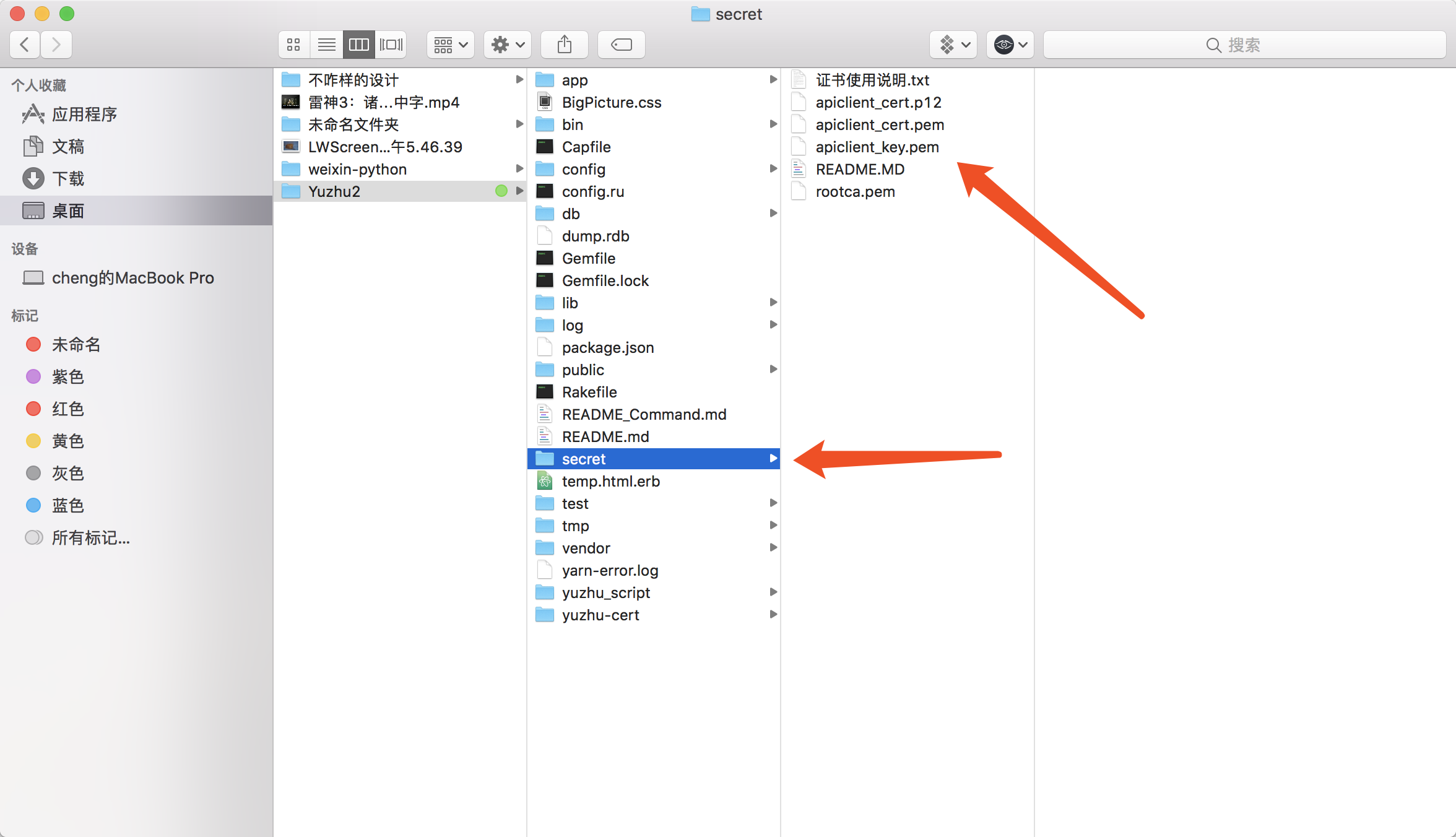
Task: Select apiclient_cert.pem file
Action: coord(879,124)
